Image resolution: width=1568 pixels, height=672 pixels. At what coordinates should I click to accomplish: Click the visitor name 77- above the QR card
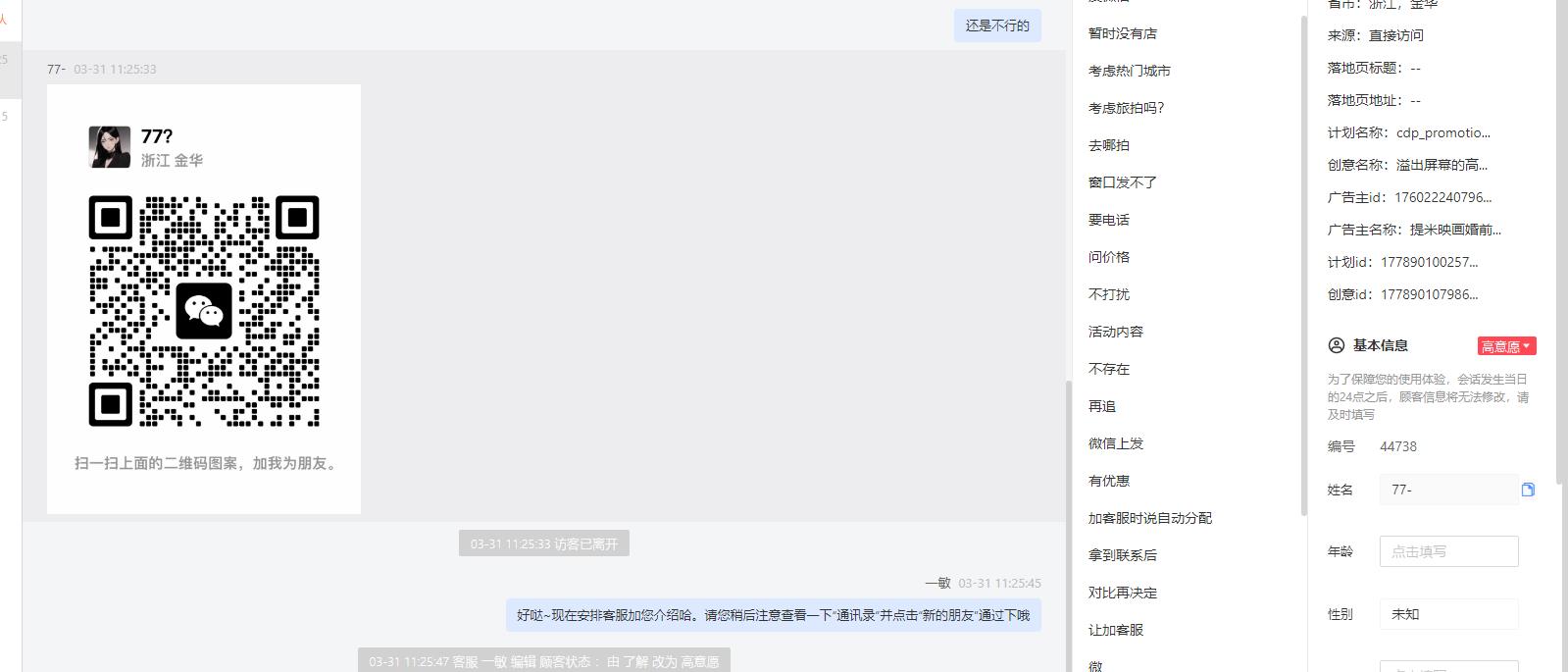(56, 69)
